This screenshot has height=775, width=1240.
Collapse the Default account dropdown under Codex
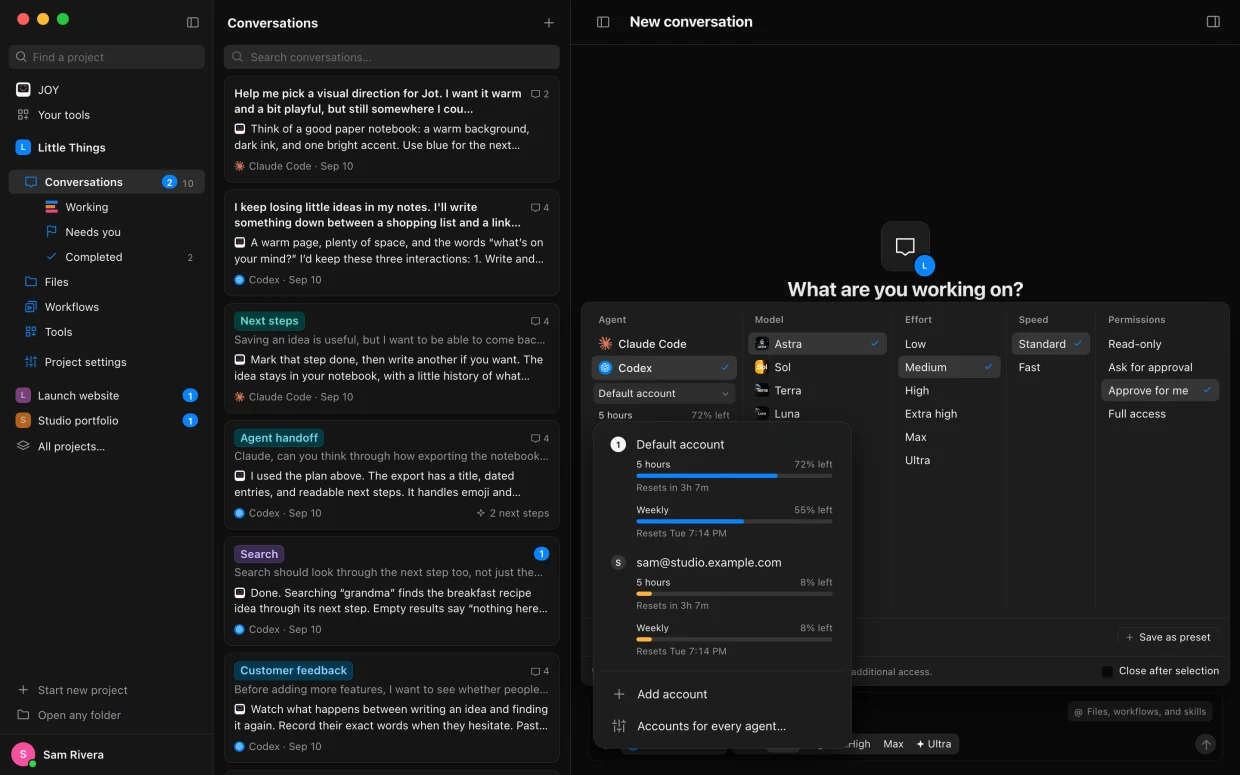pyautogui.click(x=665, y=394)
